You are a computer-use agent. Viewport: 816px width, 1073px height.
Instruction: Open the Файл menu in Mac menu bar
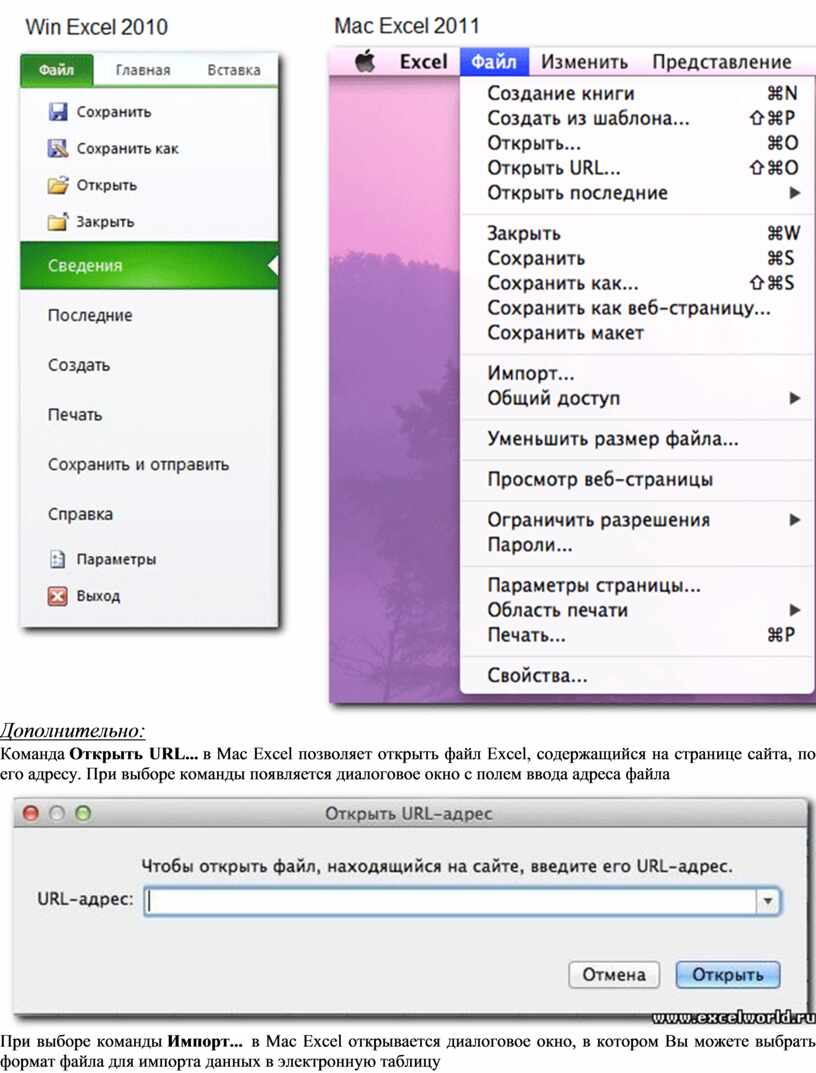coord(494,62)
